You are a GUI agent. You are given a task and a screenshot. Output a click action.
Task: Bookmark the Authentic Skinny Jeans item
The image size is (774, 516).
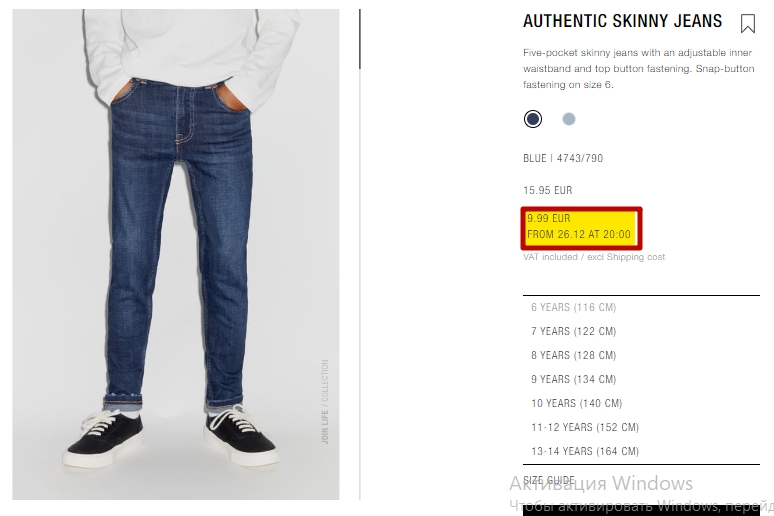coord(748,23)
